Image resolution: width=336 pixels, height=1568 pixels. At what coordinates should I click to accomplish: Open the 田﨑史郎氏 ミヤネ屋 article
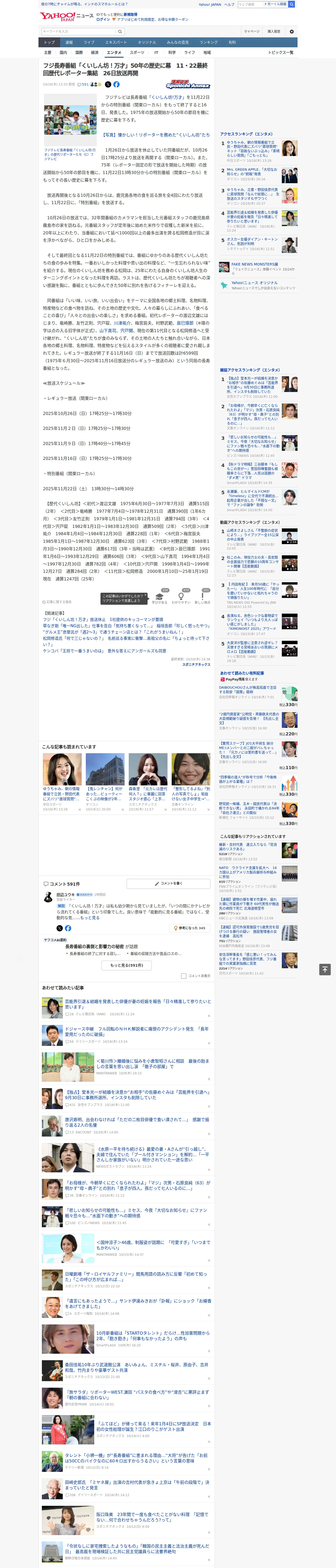click(x=137, y=1485)
